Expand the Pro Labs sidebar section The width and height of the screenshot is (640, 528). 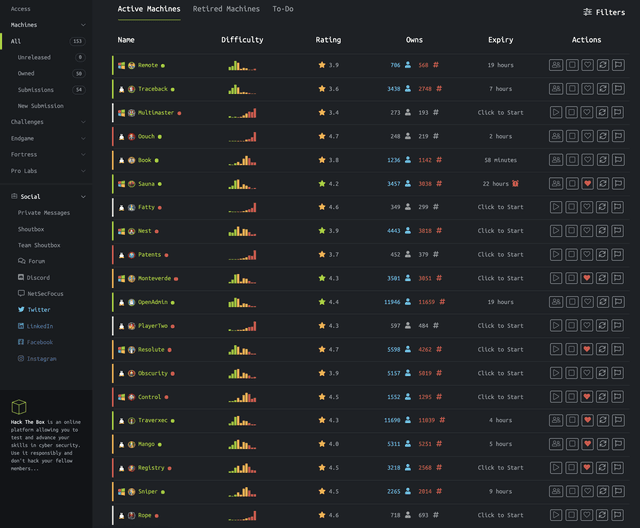[83, 171]
